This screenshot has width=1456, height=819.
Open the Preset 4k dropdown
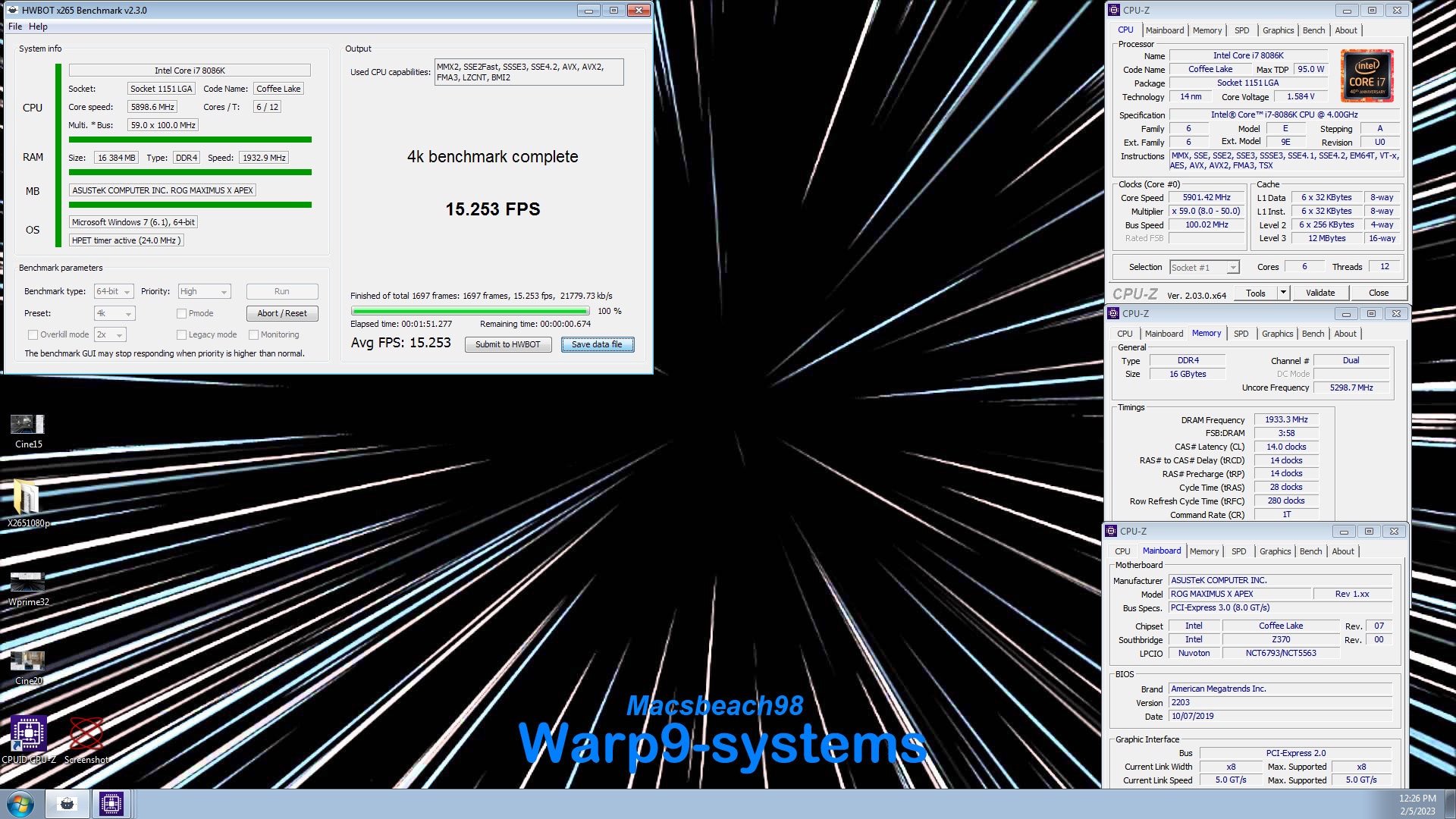115,313
